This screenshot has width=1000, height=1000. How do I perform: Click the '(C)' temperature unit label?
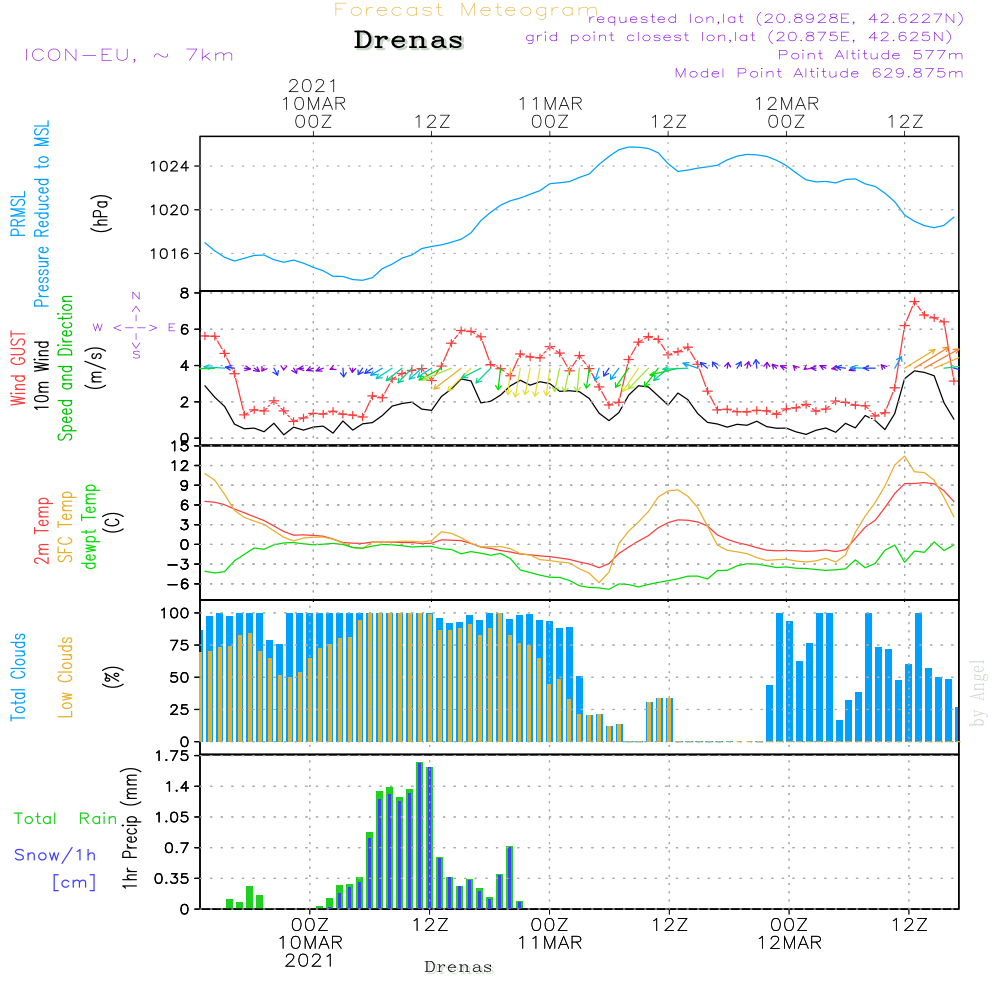pos(114,522)
